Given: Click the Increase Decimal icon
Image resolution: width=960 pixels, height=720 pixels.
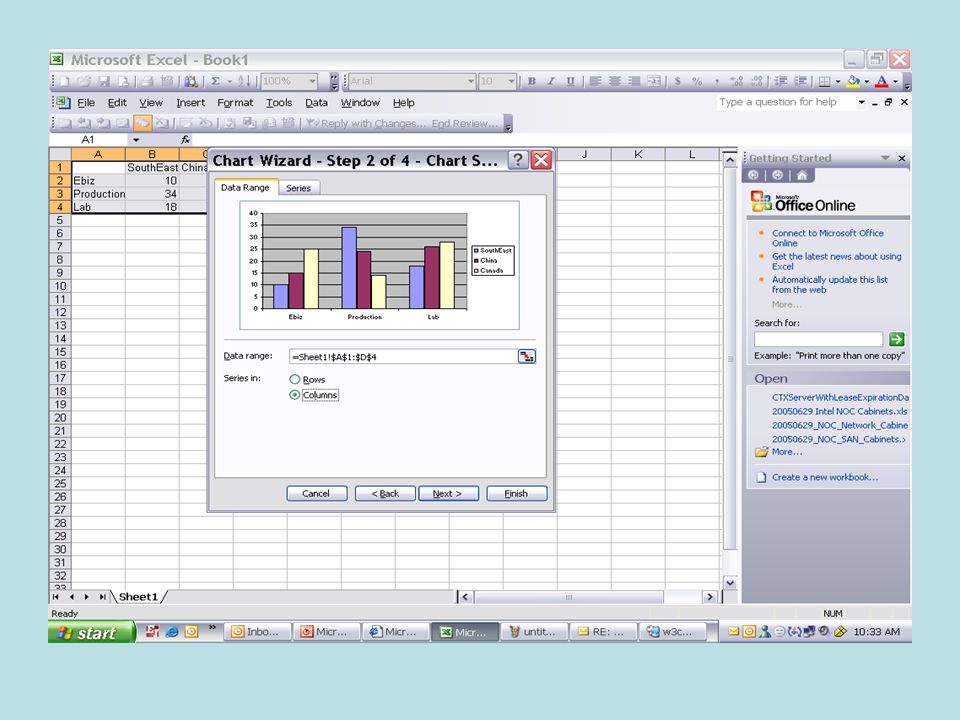Looking at the screenshot, I should 737,81.
